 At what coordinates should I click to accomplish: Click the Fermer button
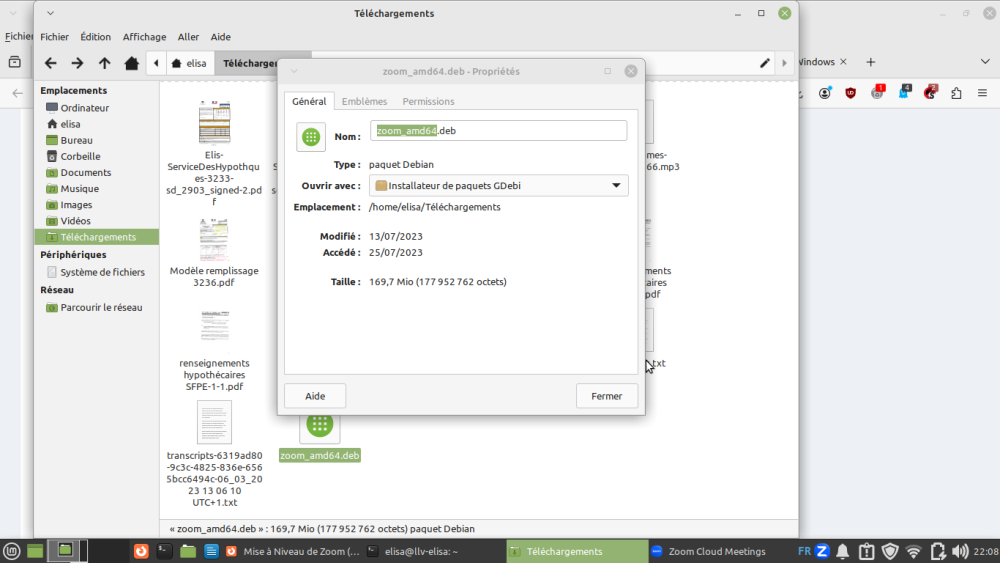click(x=607, y=396)
